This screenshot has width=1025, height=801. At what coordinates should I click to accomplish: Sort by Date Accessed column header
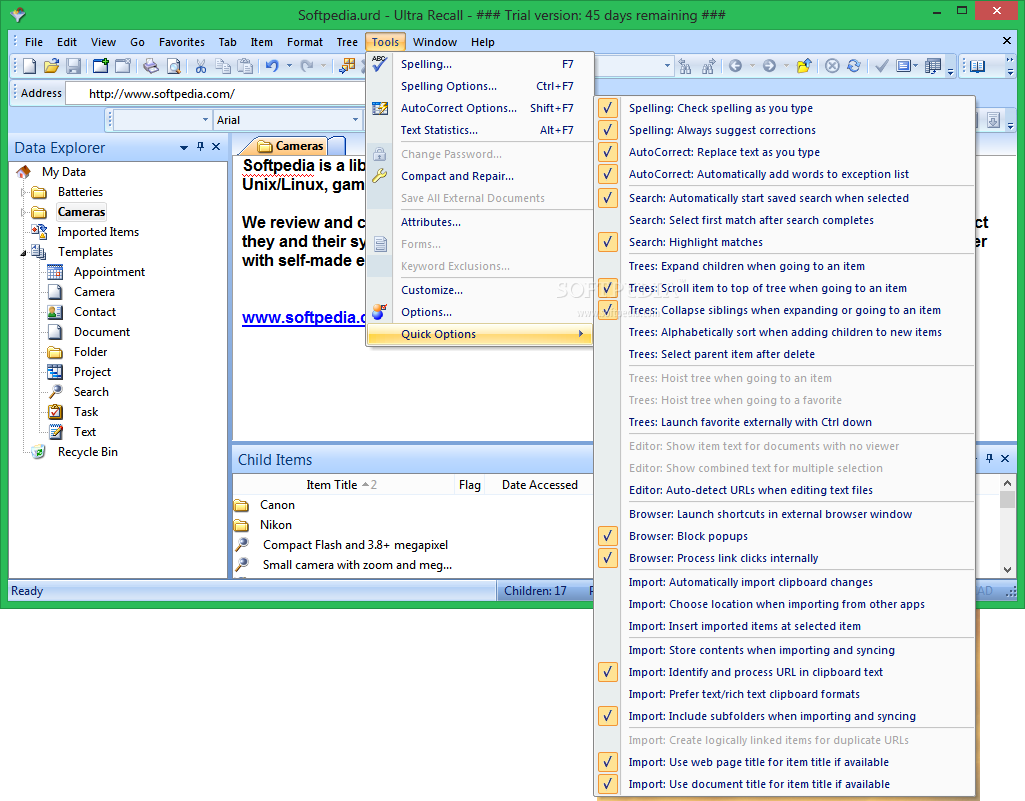tap(540, 485)
